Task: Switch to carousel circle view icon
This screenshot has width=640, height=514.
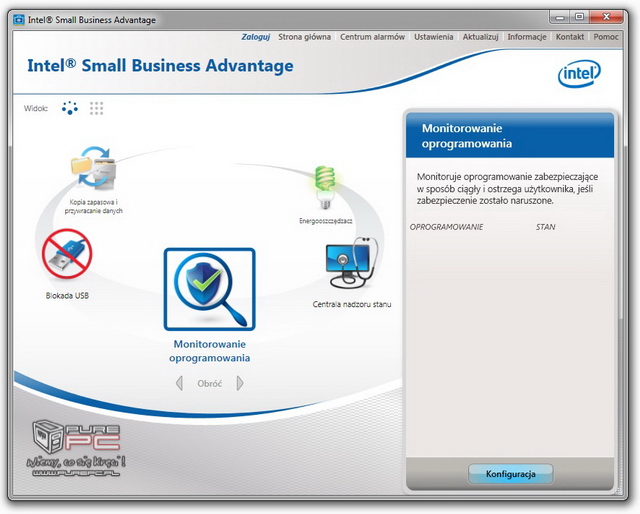Action: [x=69, y=108]
